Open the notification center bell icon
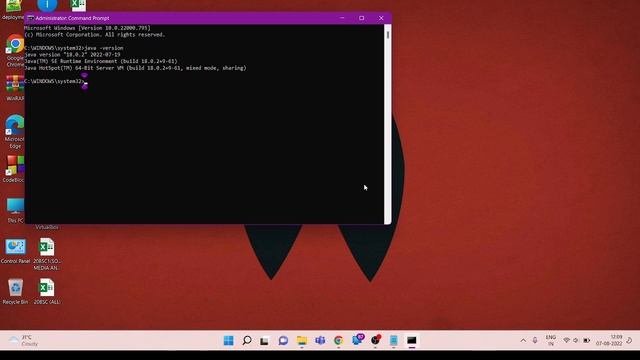This screenshot has width=640, height=360. click(x=629, y=340)
